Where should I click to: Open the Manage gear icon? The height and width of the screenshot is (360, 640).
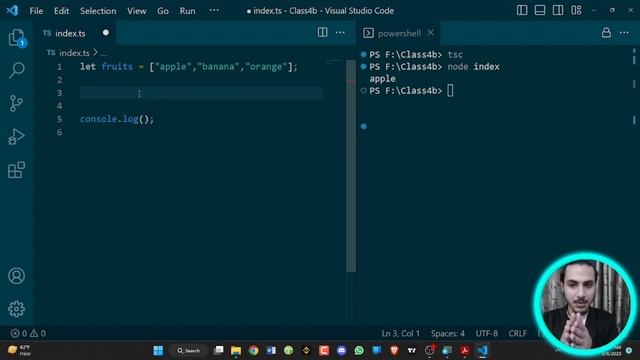tap(16, 309)
